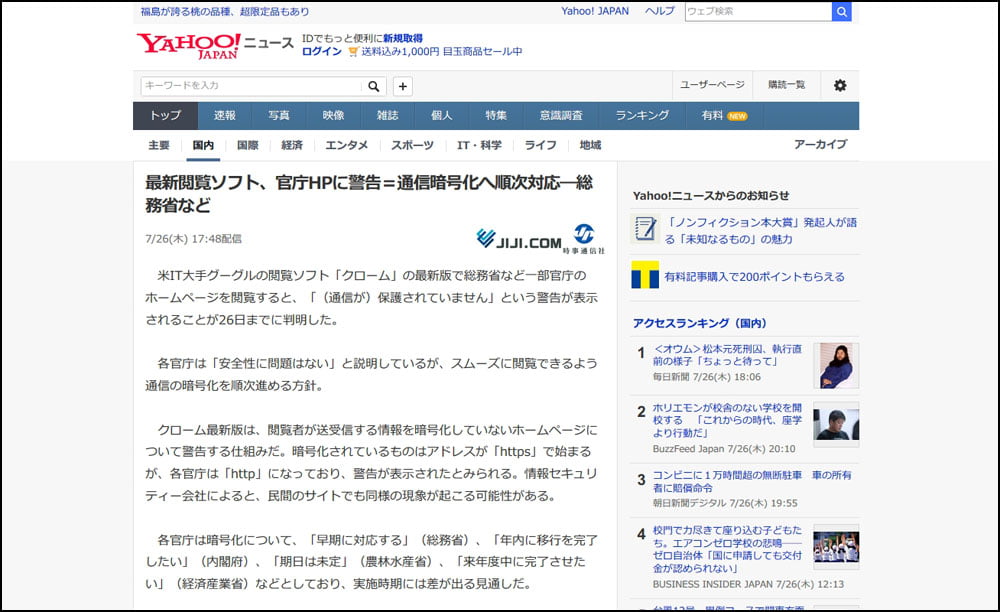Focus the キーワードを入力 search field

250,86
